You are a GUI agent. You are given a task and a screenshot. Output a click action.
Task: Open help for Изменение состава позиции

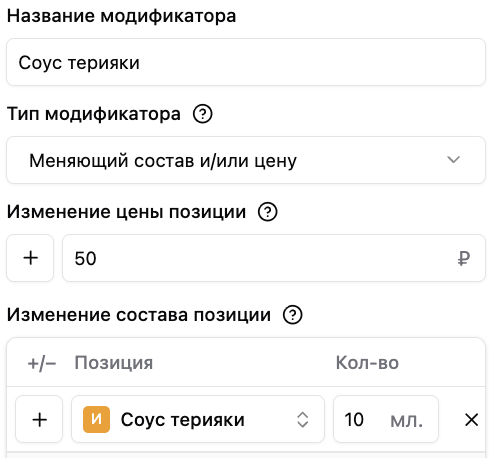coord(292,315)
